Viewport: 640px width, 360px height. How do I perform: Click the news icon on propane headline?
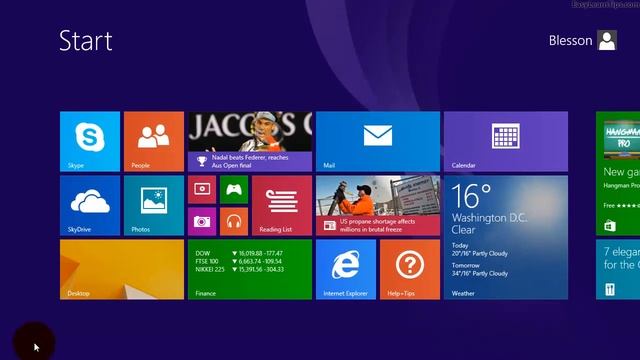pos(329,225)
